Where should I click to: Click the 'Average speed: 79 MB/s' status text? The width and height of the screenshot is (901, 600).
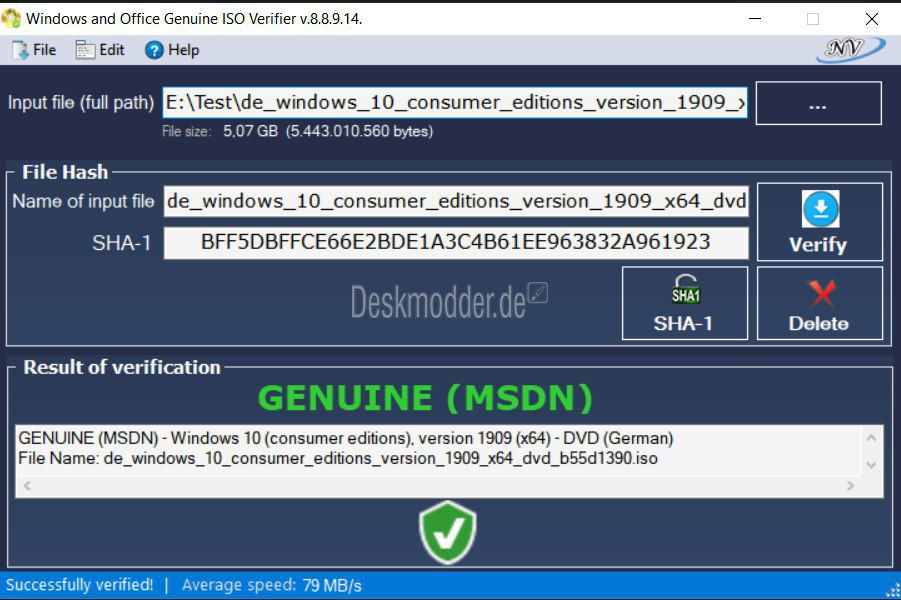coord(272,585)
